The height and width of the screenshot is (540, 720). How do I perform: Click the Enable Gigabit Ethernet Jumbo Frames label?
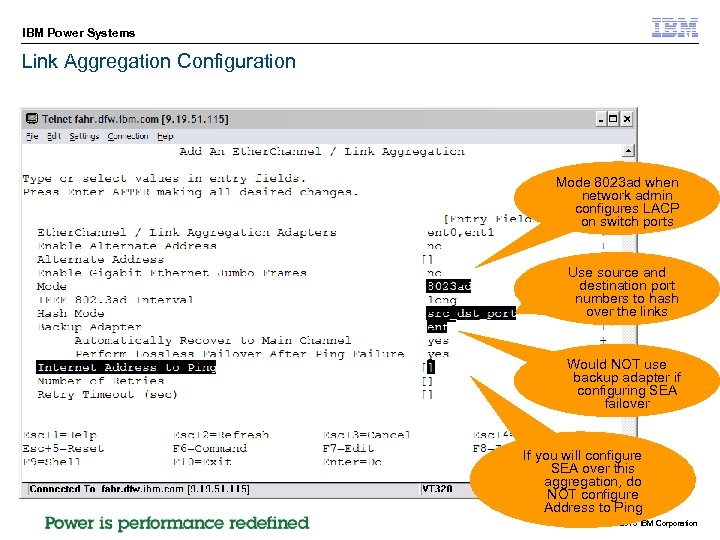pos(172,273)
